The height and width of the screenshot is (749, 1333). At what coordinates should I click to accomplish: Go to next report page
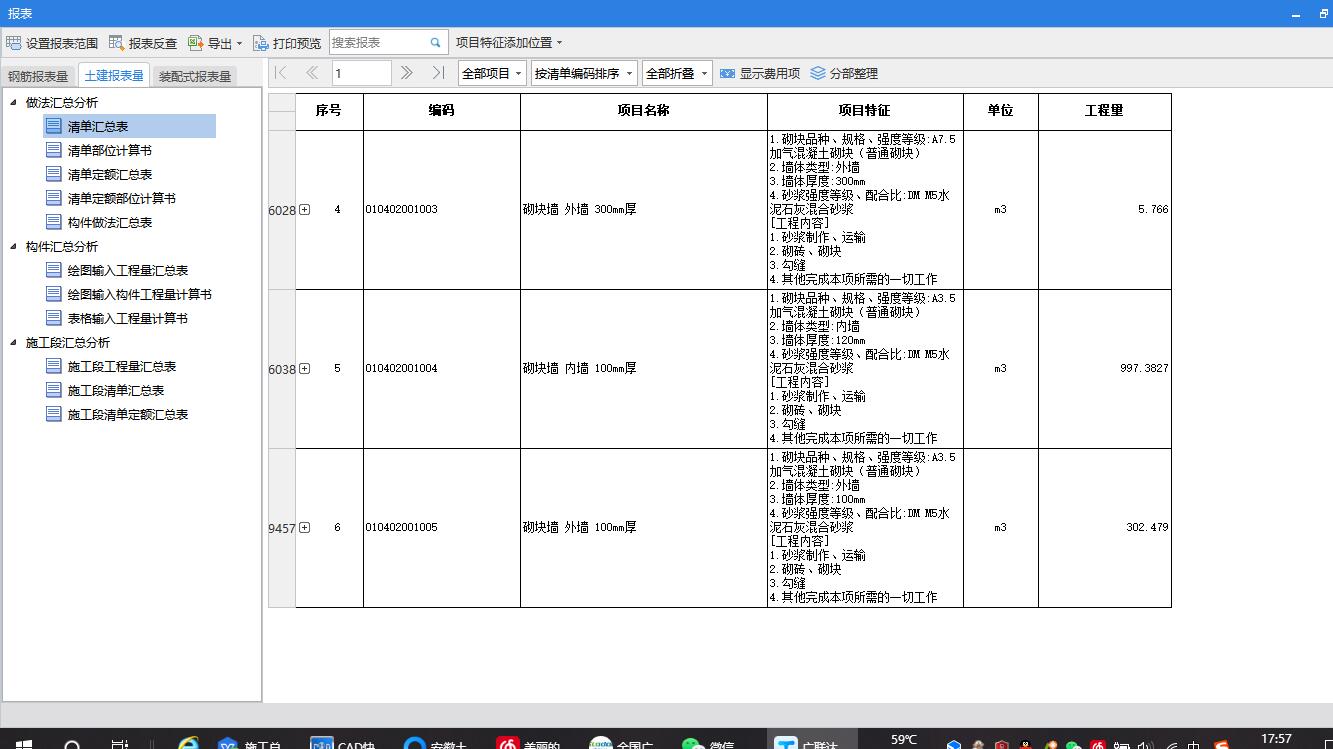coord(406,73)
